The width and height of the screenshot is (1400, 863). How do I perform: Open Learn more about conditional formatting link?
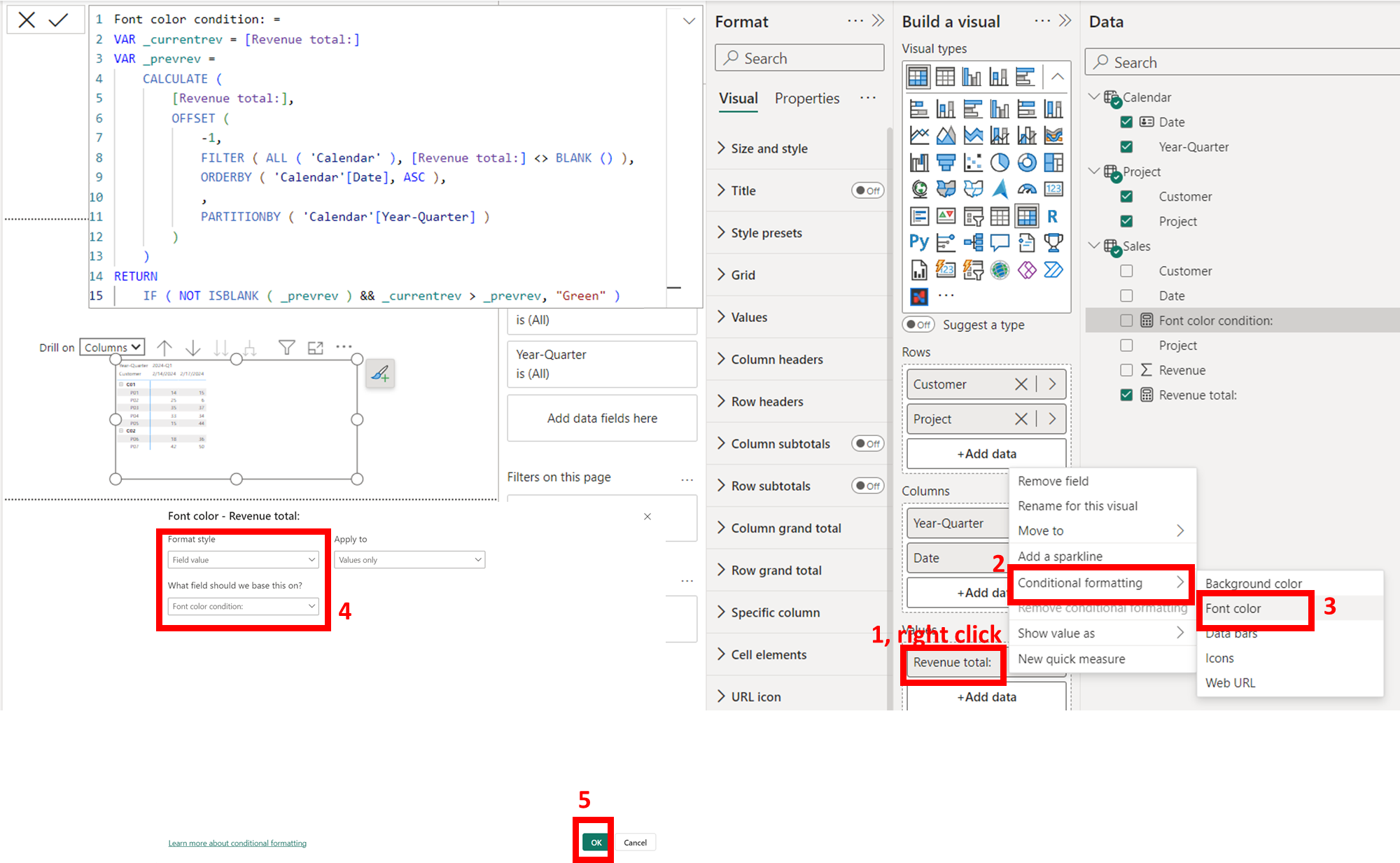237,843
